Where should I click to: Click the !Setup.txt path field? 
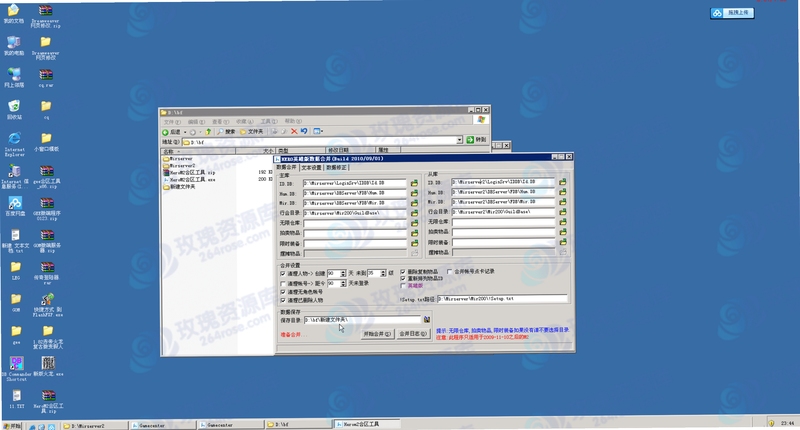coord(502,298)
